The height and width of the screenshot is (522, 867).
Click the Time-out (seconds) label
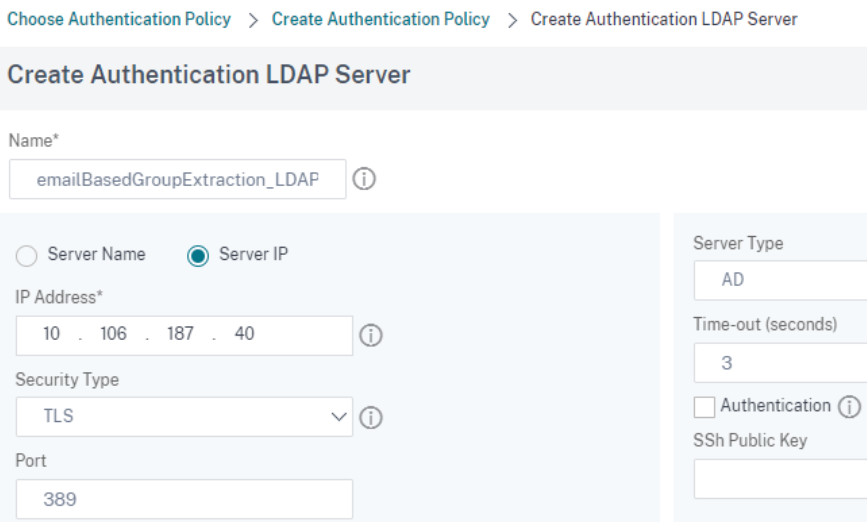765,324
